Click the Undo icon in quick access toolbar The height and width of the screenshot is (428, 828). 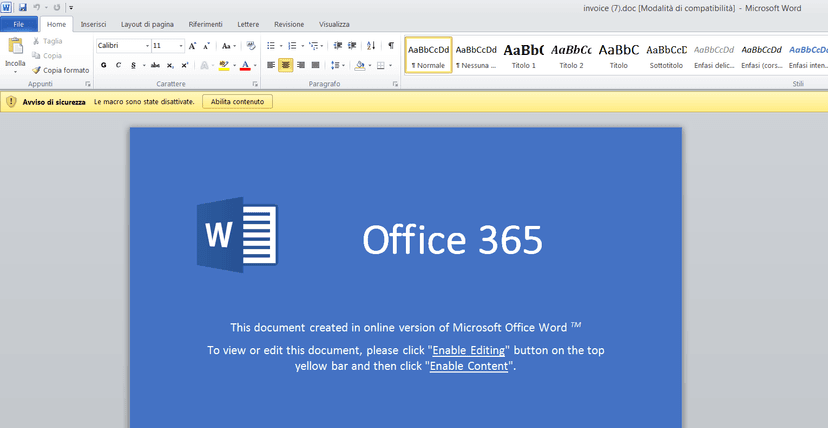tap(36, 7)
